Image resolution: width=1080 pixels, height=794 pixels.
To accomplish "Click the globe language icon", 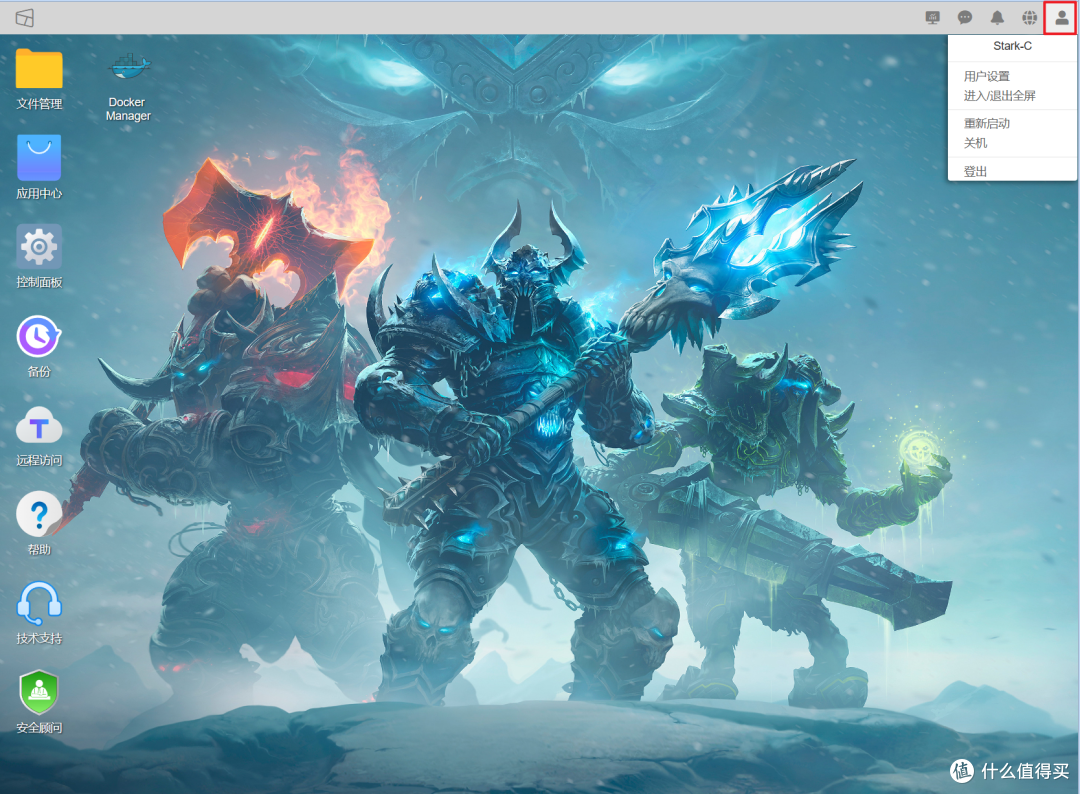I will point(1030,18).
